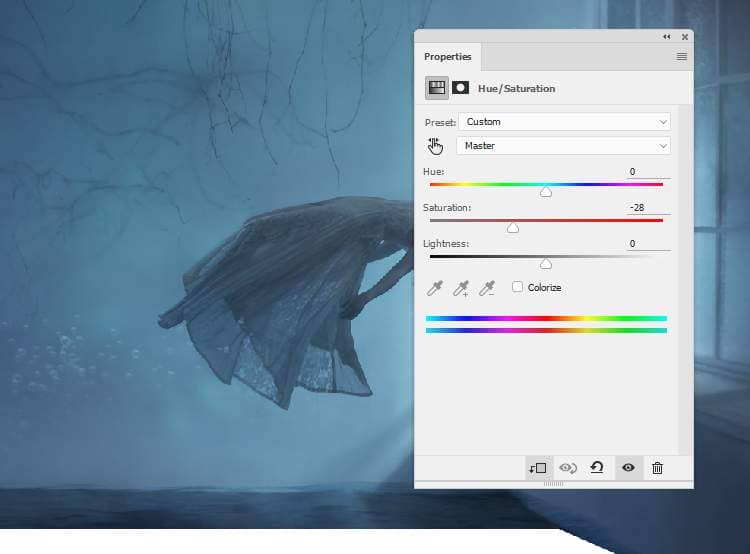Screen dimensions: 750x554
Task: Click the Hue slider handle
Action: (x=546, y=192)
